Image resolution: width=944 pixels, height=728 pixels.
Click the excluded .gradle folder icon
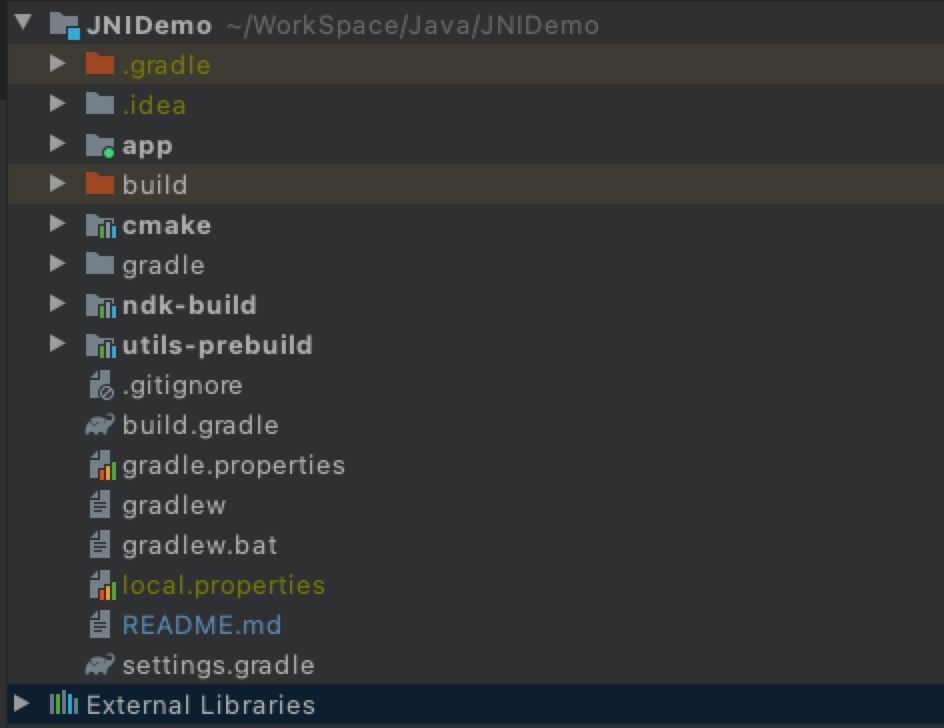click(x=100, y=64)
